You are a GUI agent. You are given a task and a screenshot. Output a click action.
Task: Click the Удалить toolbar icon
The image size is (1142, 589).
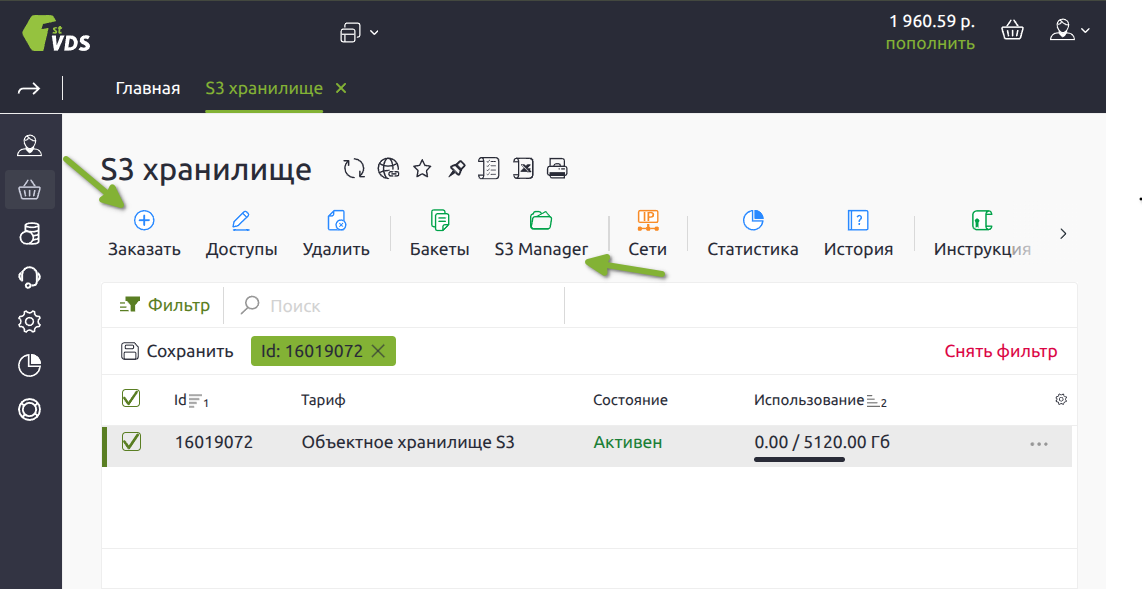[336, 220]
